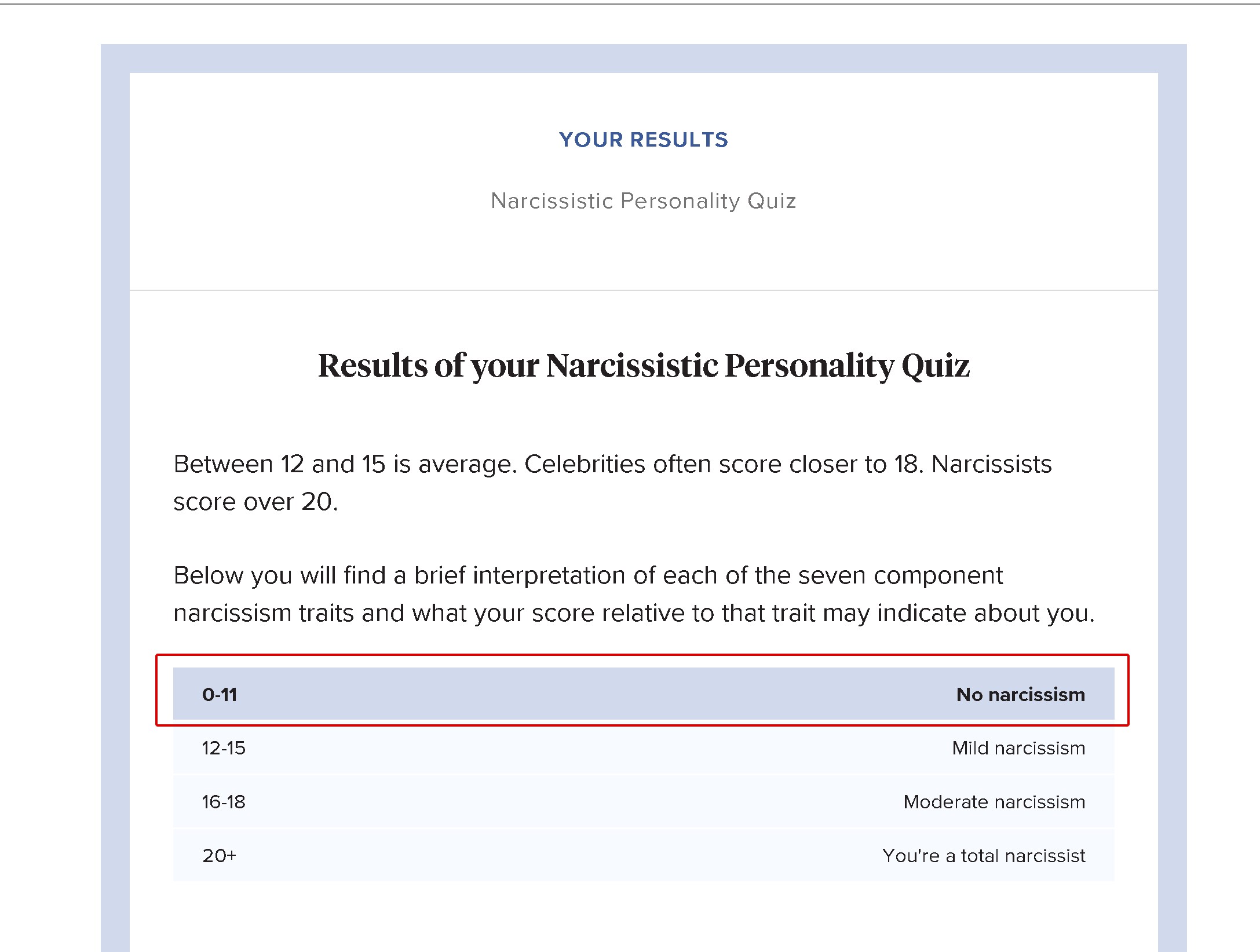Click the YOUR RESULTS heading
The image size is (1260, 952).
pyautogui.click(x=643, y=140)
